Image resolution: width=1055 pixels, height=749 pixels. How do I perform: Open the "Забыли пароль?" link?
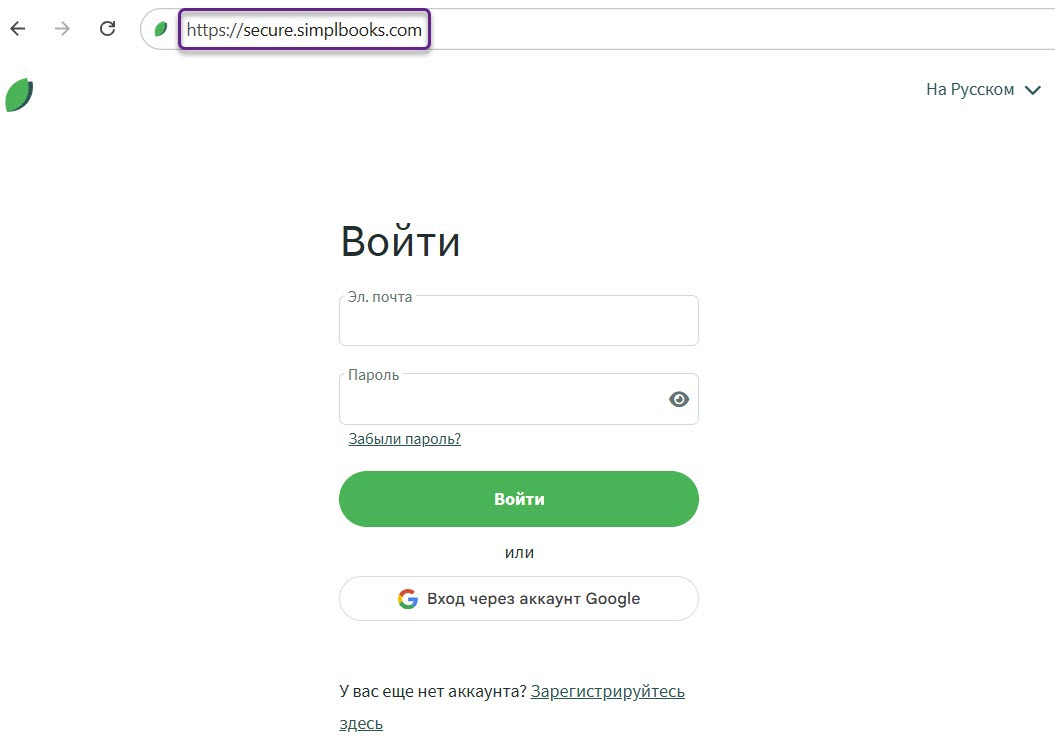click(404, 438)
